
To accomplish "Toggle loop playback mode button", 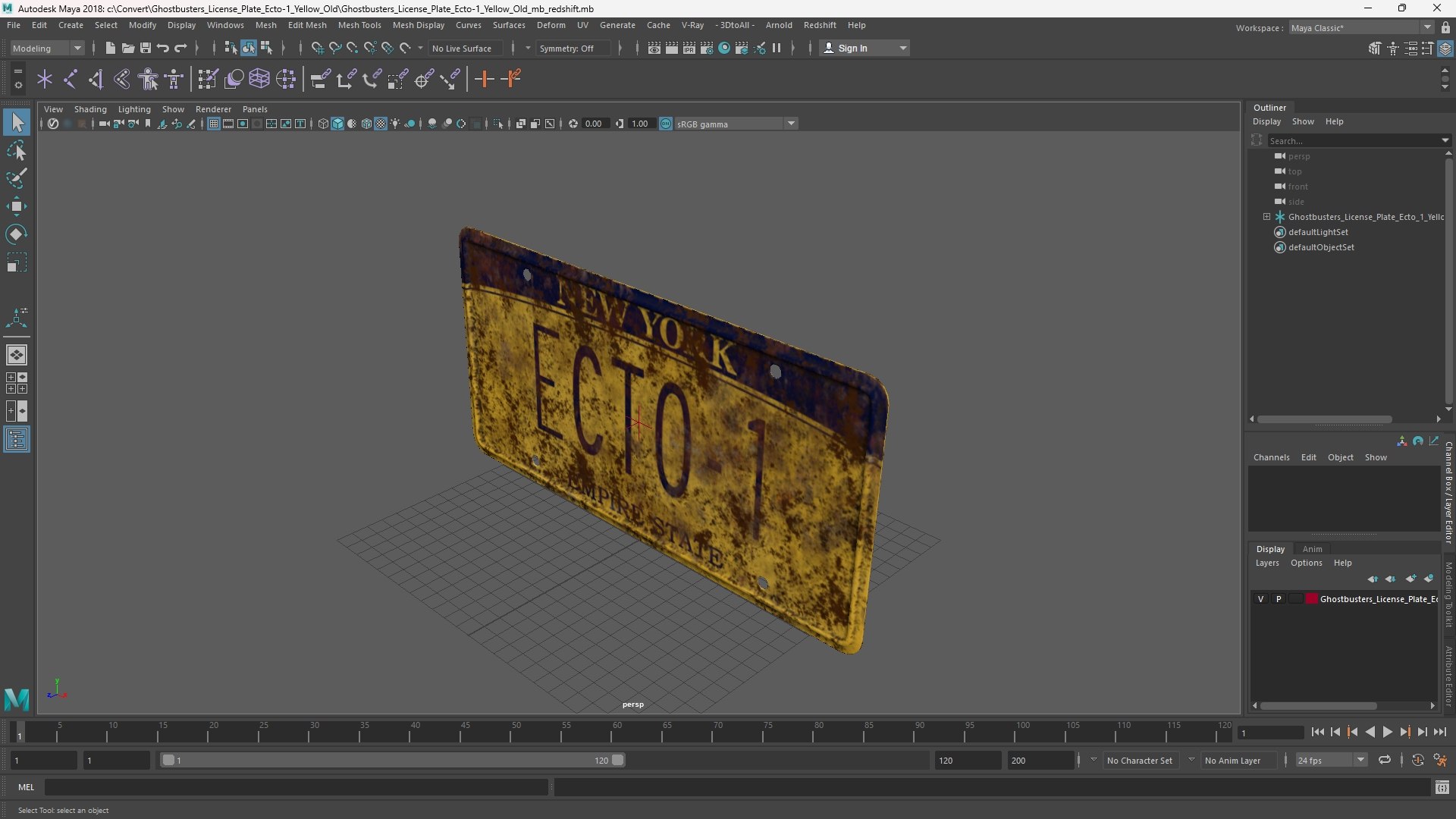I will point(1384,760).
